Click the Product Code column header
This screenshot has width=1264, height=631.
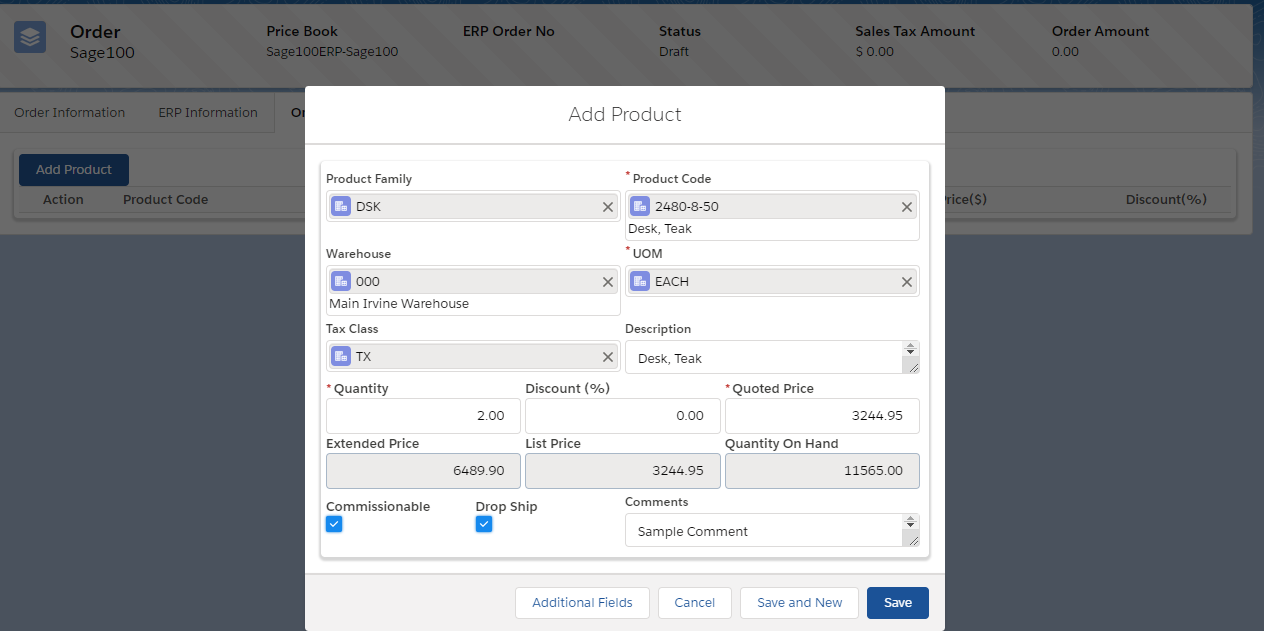[x=165, y=200]
